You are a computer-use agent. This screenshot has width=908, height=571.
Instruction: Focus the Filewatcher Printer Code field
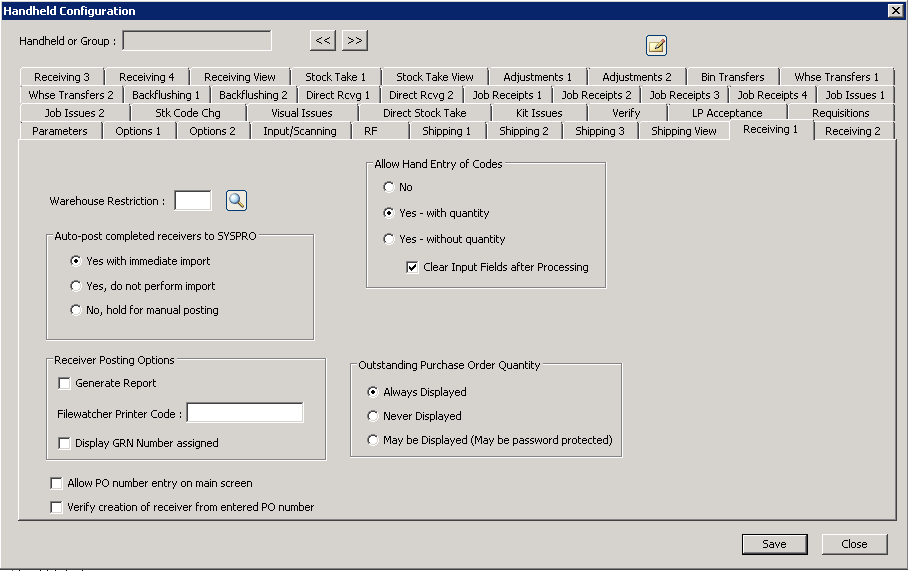coord(244,413)
